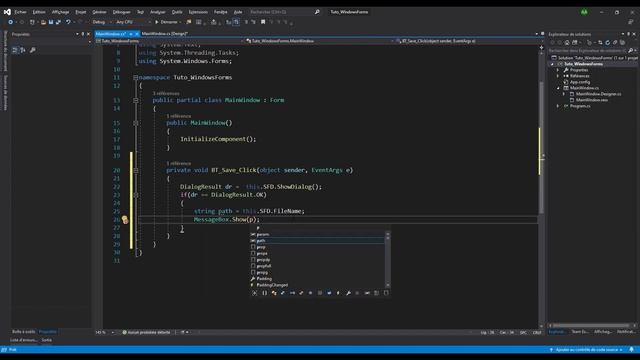Open the Sortie bottom panel tab
Screen dimensions: 640x360
point(47,340)
